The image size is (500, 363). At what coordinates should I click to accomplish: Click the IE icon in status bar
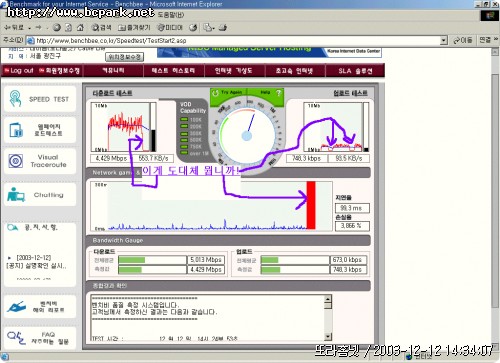(5, 358)
